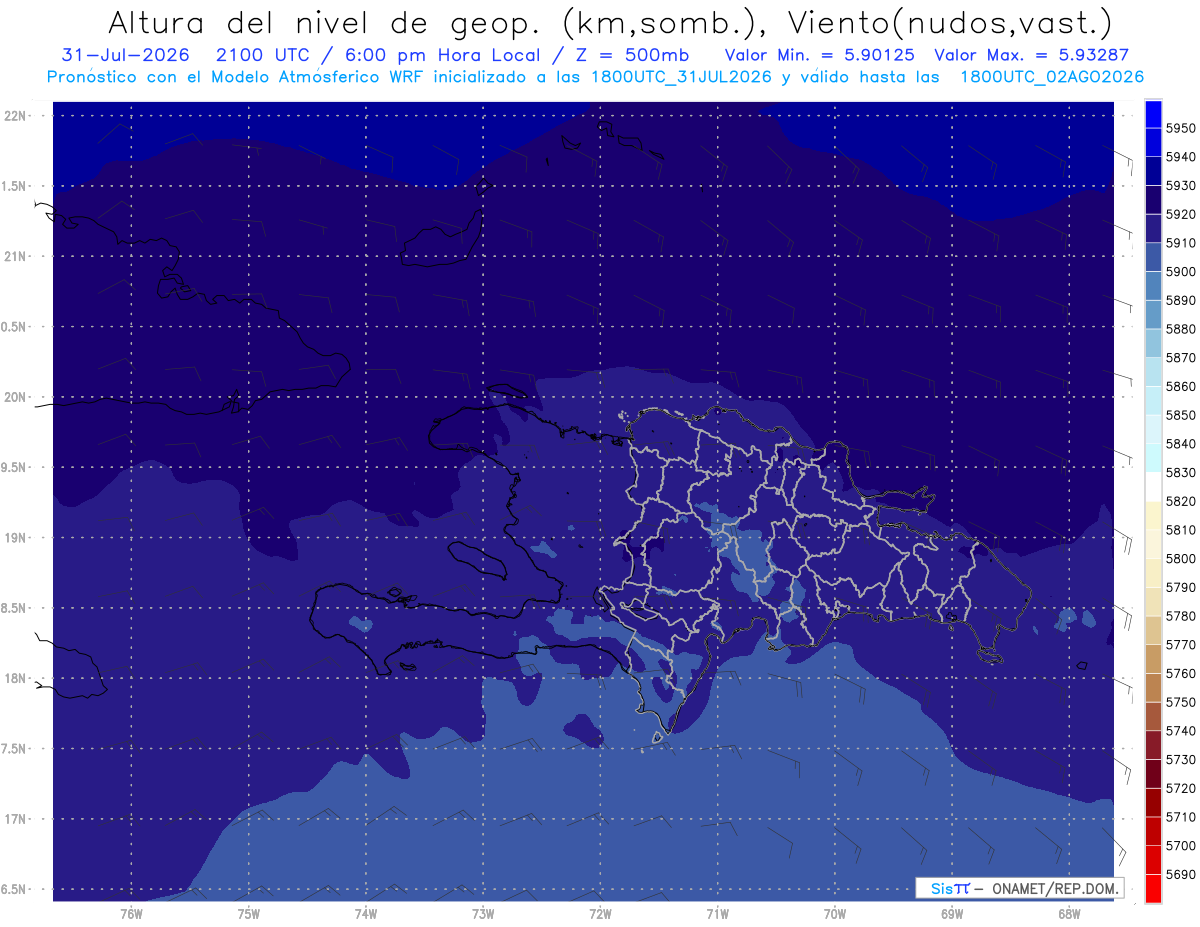
Task: Click the '5740' legend value
Action: [x=1181, y=731]
